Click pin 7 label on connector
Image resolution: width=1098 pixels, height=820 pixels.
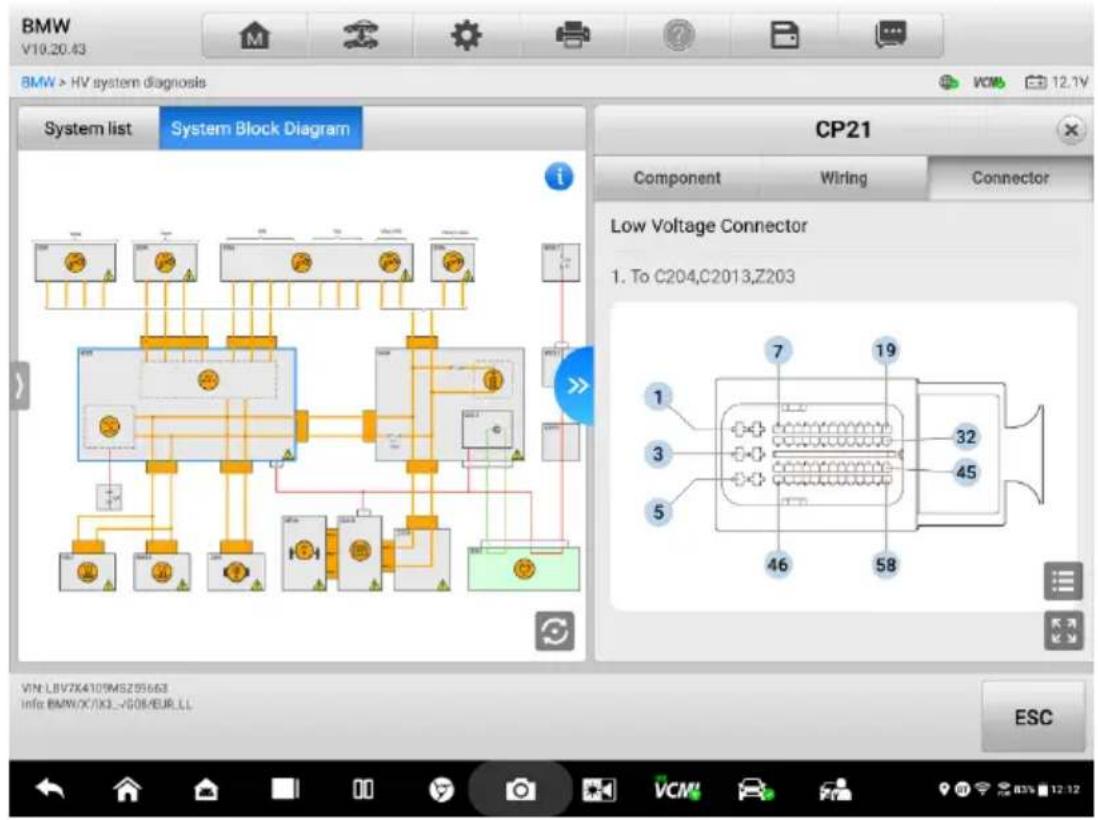pos(778,350)
